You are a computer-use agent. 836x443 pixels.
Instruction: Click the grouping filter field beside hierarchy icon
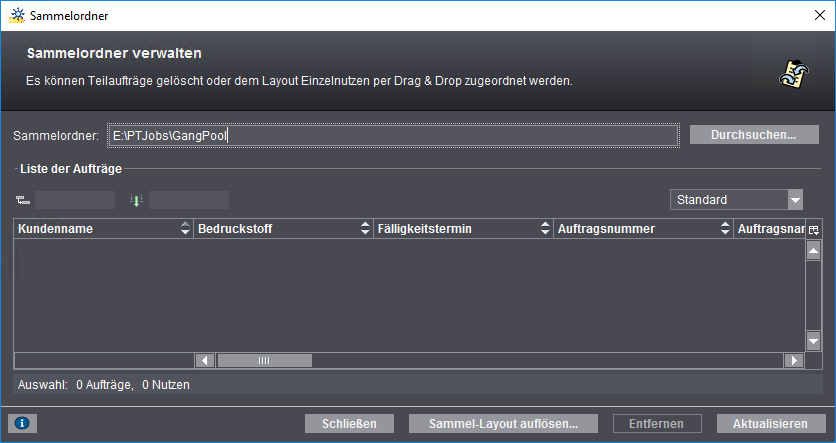coord(75,200)
